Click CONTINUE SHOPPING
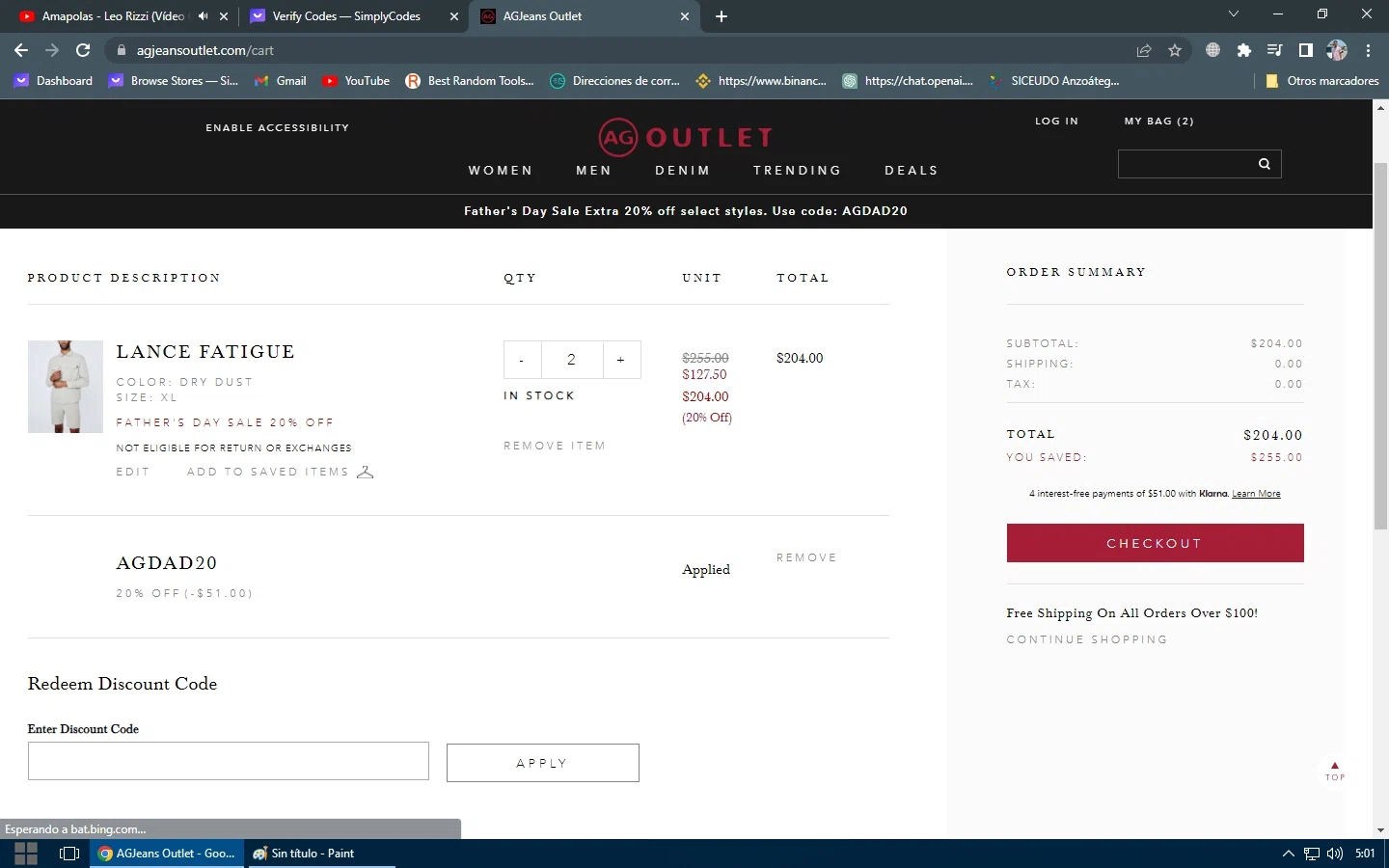This screenshot has width=1389, height=868. [1087, 639]
